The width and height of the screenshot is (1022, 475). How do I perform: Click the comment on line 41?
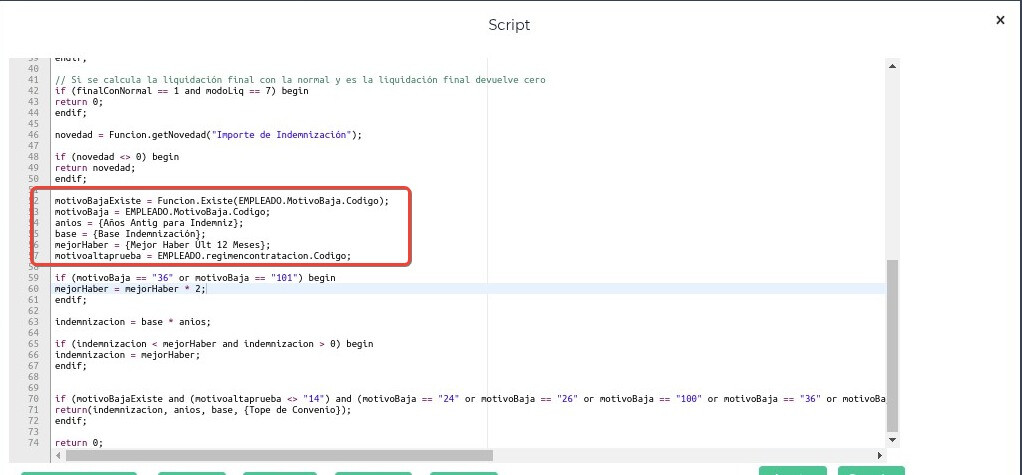pos(300,79)
